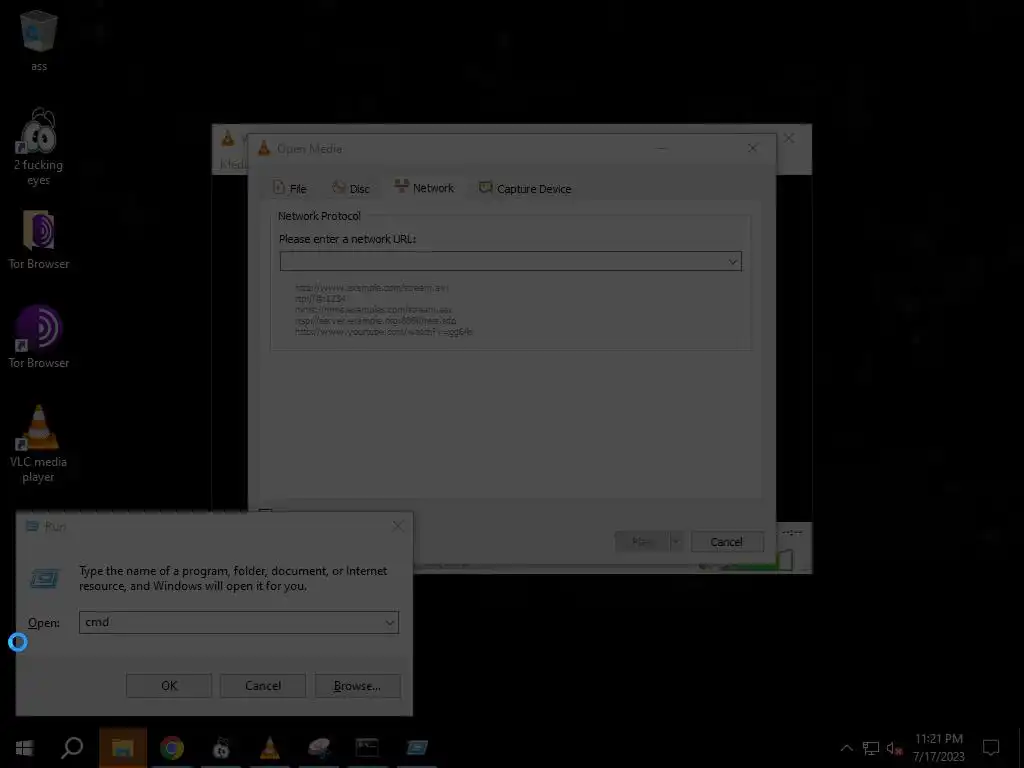Viewport: 1024px width, 768px height.
Task: Click the muted volume tray icon
Action: (894, 748)
